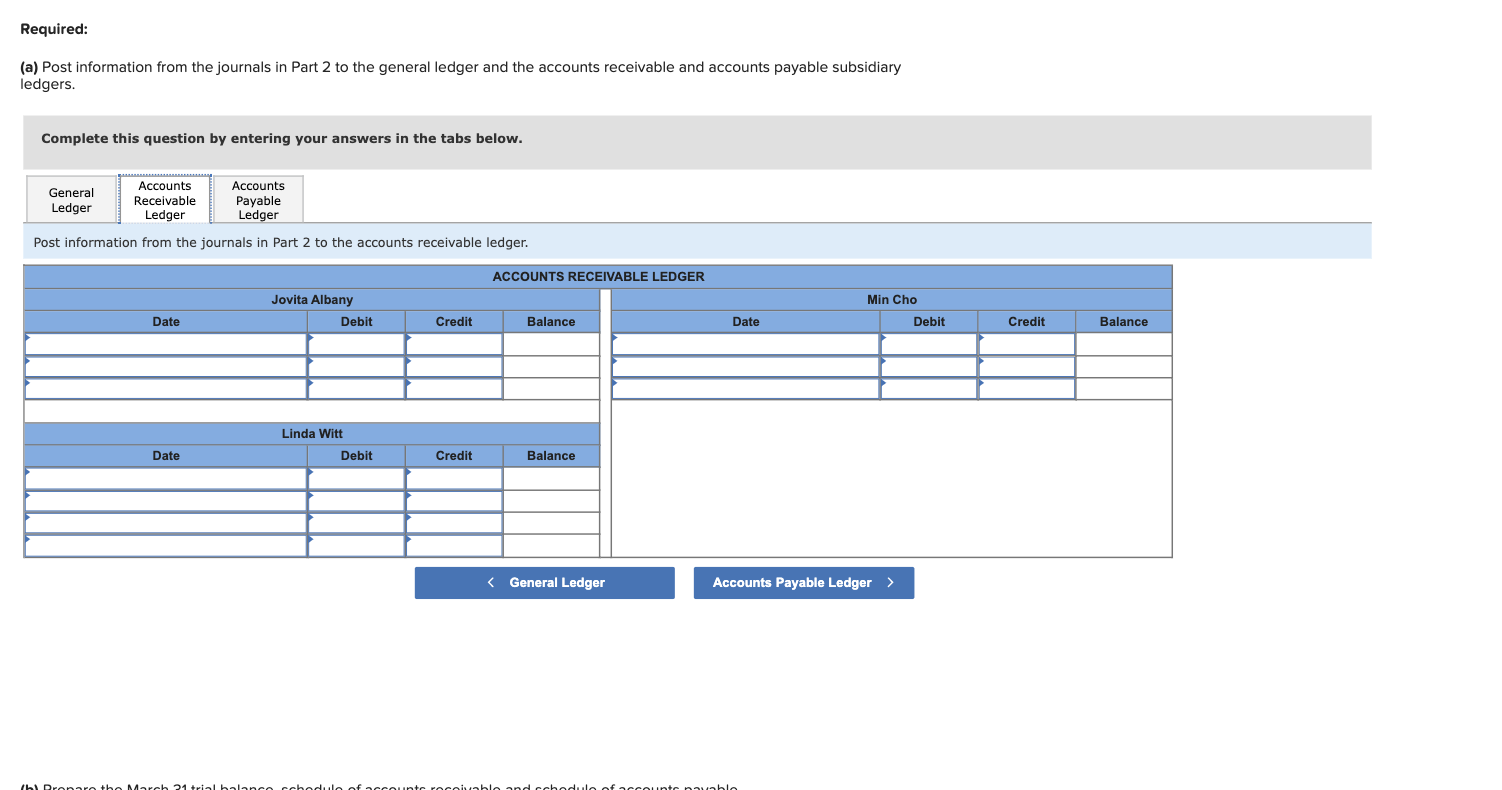Screen dimensions: 1502x790
Task: Click the Linda Witt account header
Action: (x=312, y=434)
